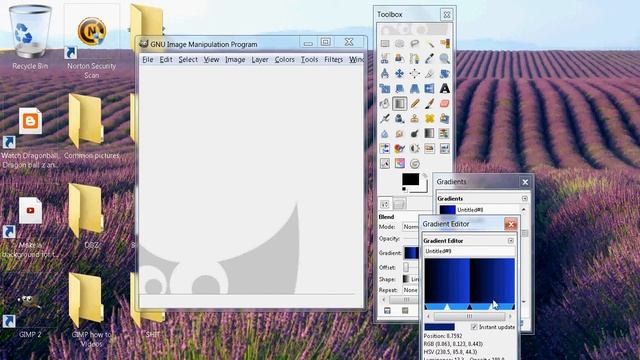Switch to the Tool Options tab
640x360 pixels.
384,204
